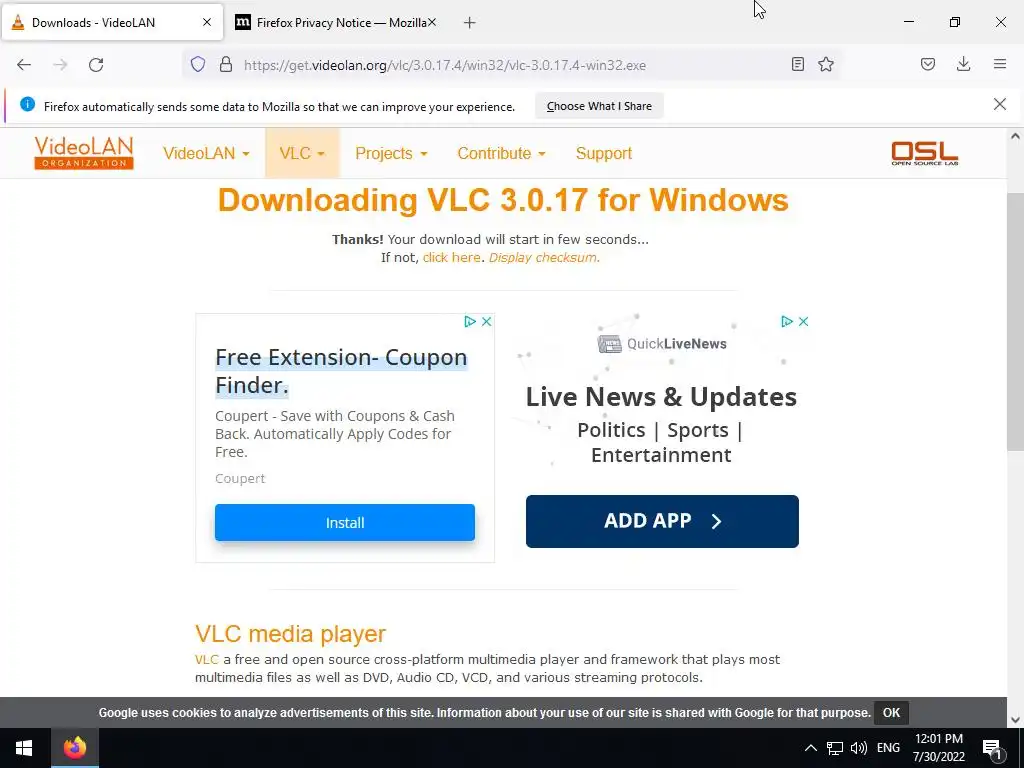This screenshot has width=1024, height=768.
Task: Open tracking protection shield icon
Action: click(198, 65)
